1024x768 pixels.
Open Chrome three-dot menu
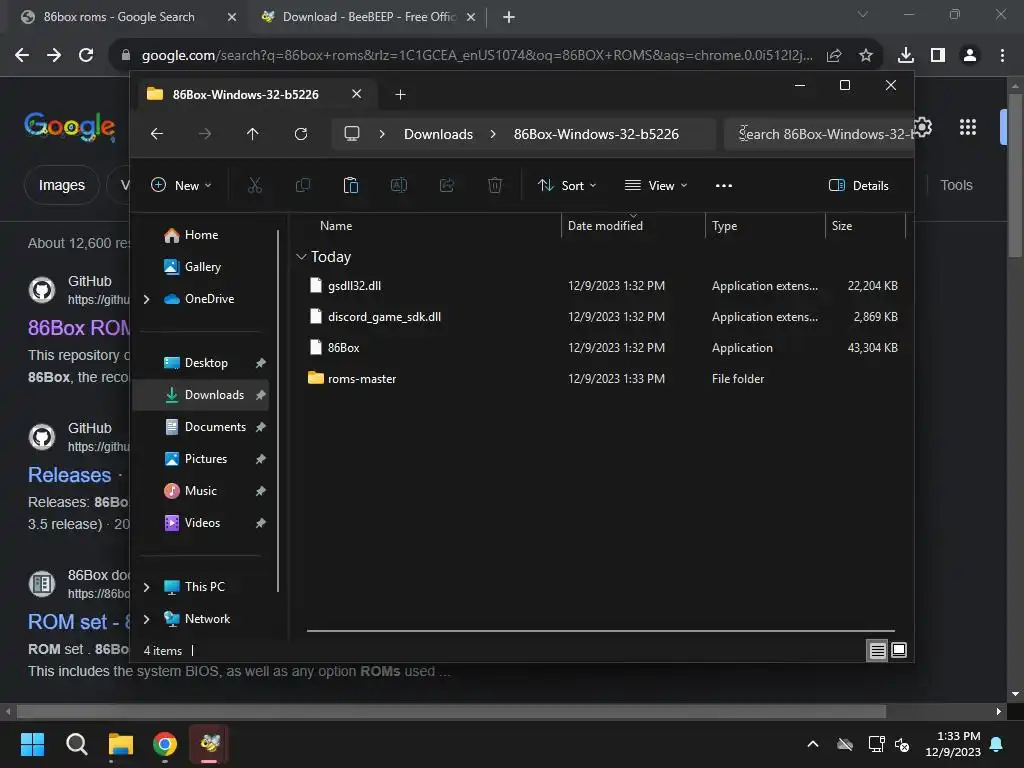(x=1002, y=56)
